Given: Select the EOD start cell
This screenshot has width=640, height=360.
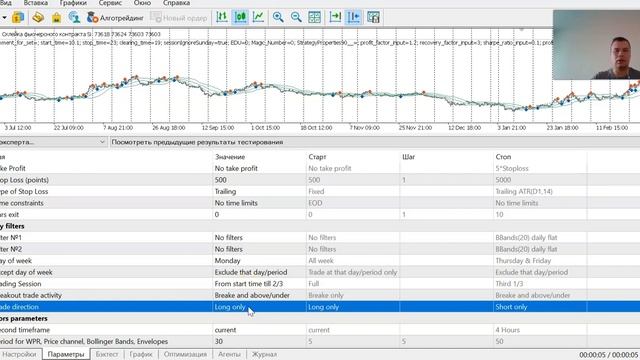Looking at the screenshot, I should [353, 203].
